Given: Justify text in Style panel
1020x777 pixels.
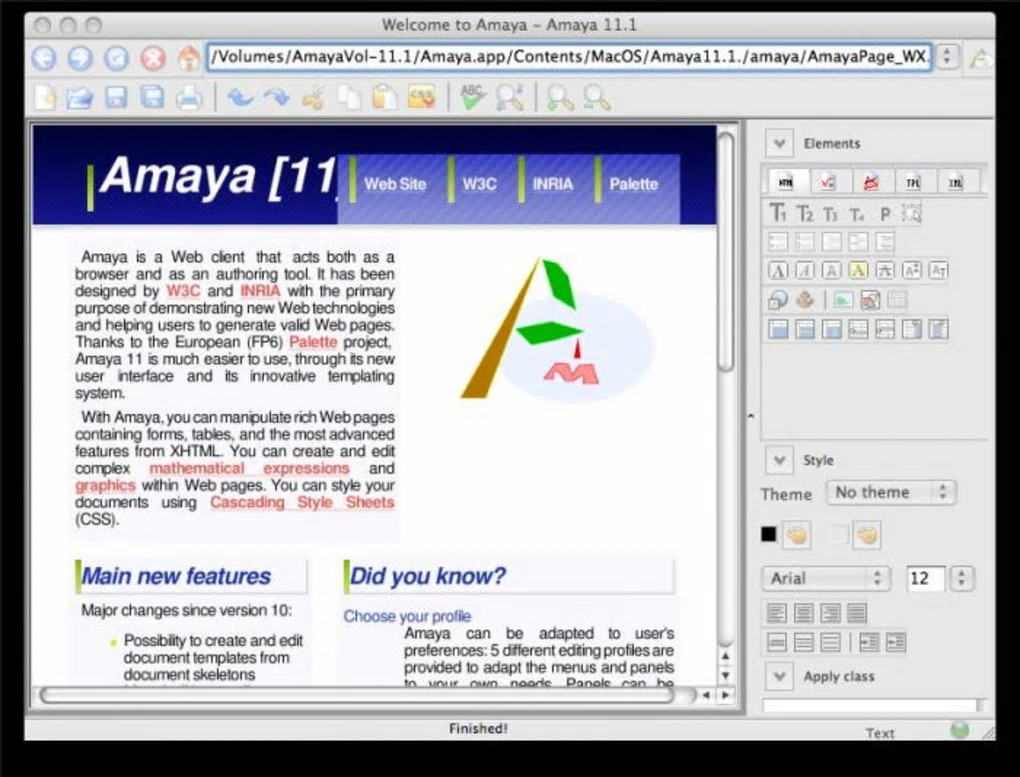Looking at the screenshot, I should 857,613.
